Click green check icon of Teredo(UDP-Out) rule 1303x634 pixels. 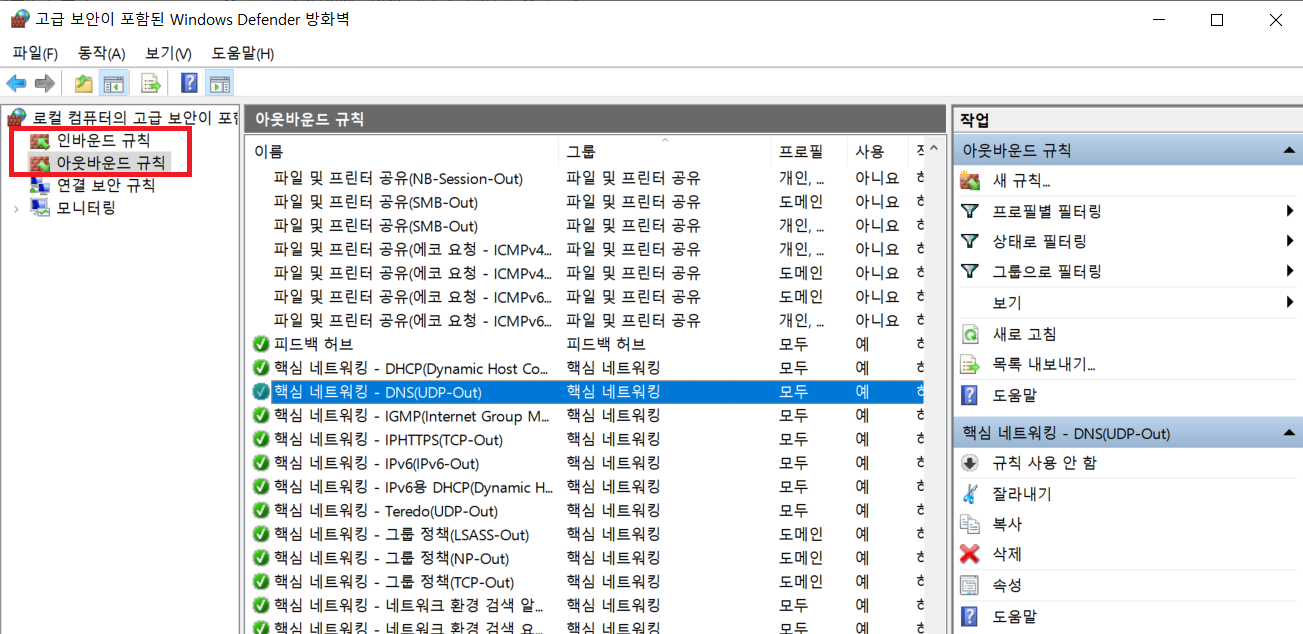coord(262,511)
